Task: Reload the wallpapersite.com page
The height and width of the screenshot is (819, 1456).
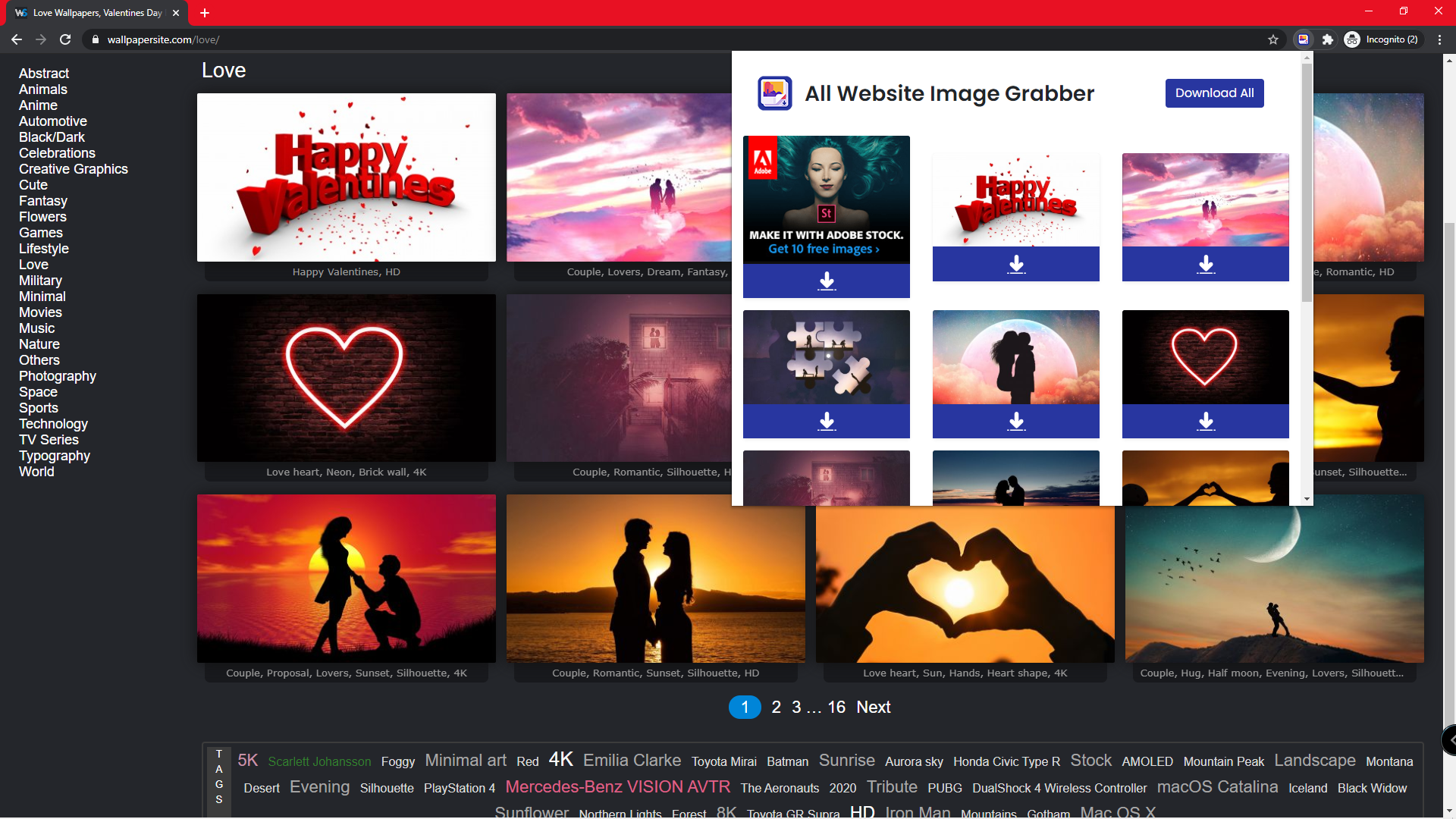Action: tap(65, 39)
